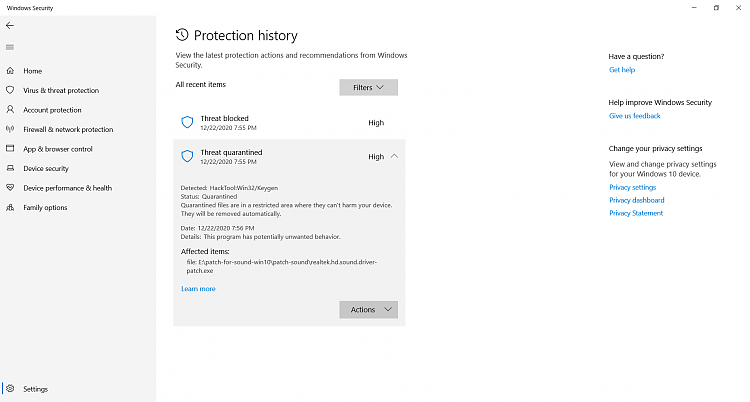Select Firewall & network protection
This screenshot has height=402, width=750.
68,129
